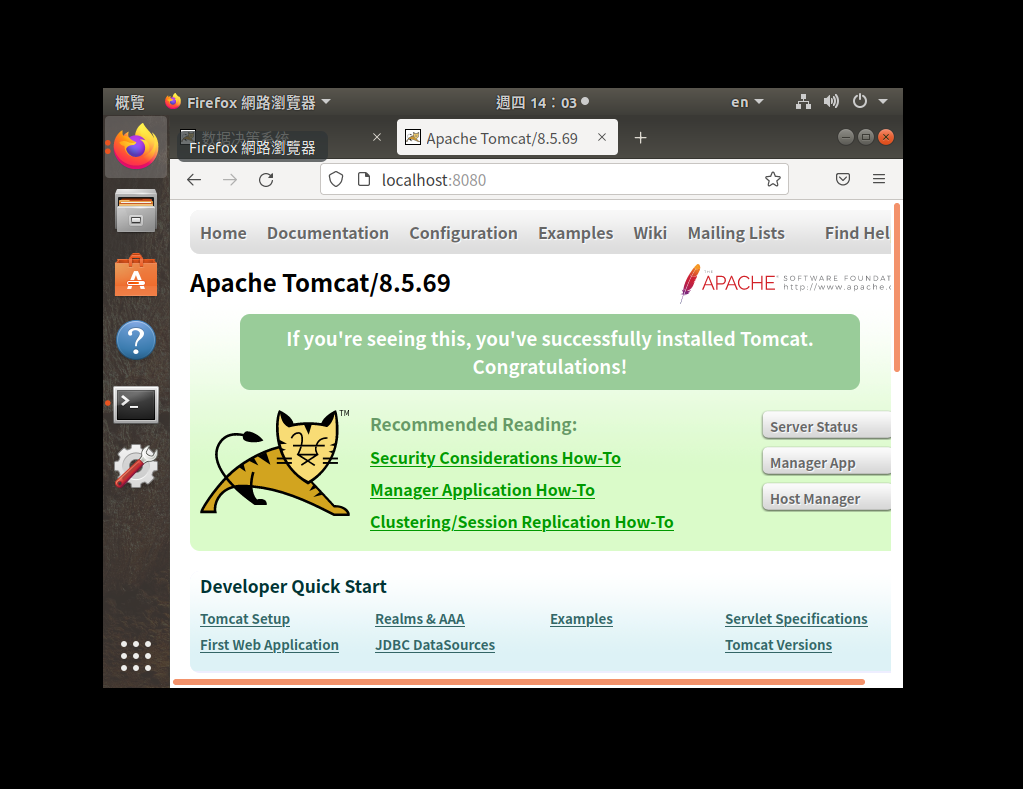Image resolution: width=1023 pixels, height=789 pixels.
Task: Click the horizontal scrollbar at page bottom
Action: (x=518, y=681)
